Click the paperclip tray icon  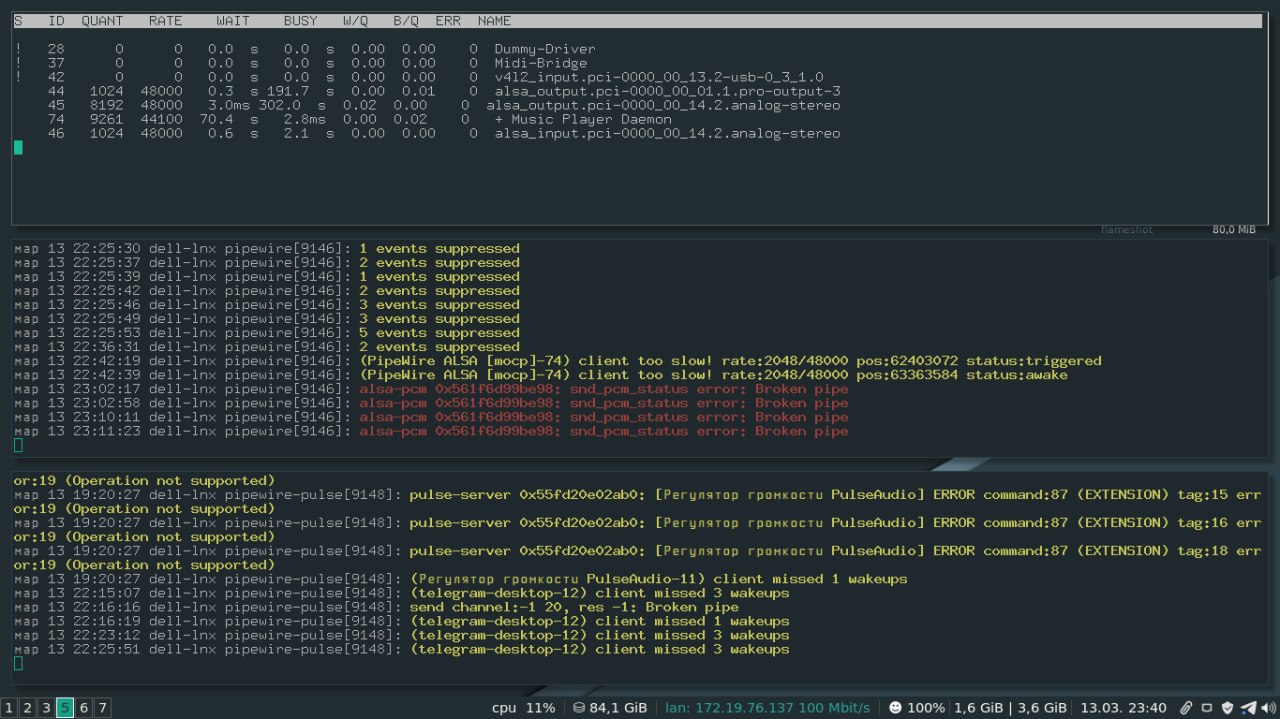1187,708
